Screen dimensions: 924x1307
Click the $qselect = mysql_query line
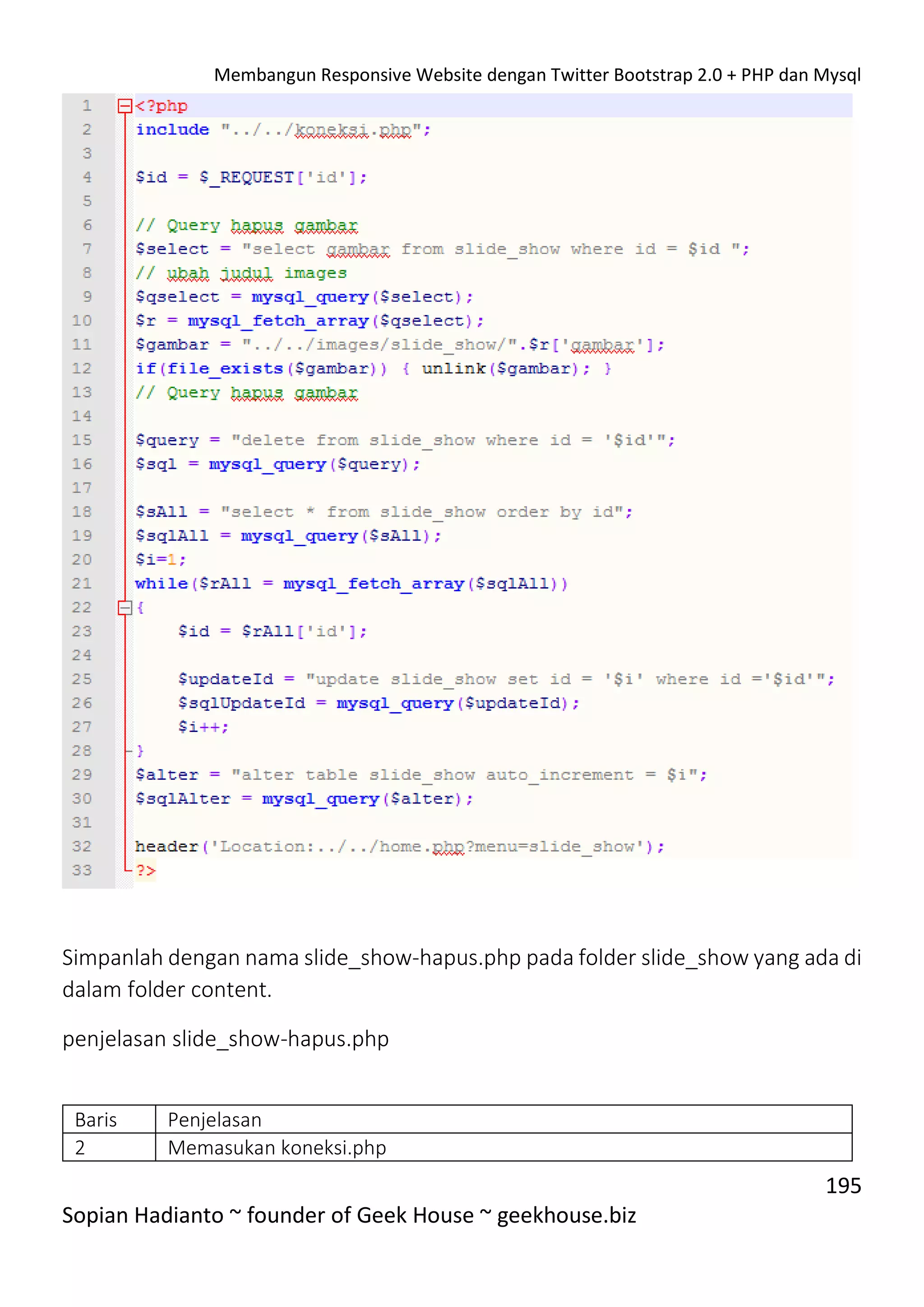pyautogui.click(x=304, y=297)
